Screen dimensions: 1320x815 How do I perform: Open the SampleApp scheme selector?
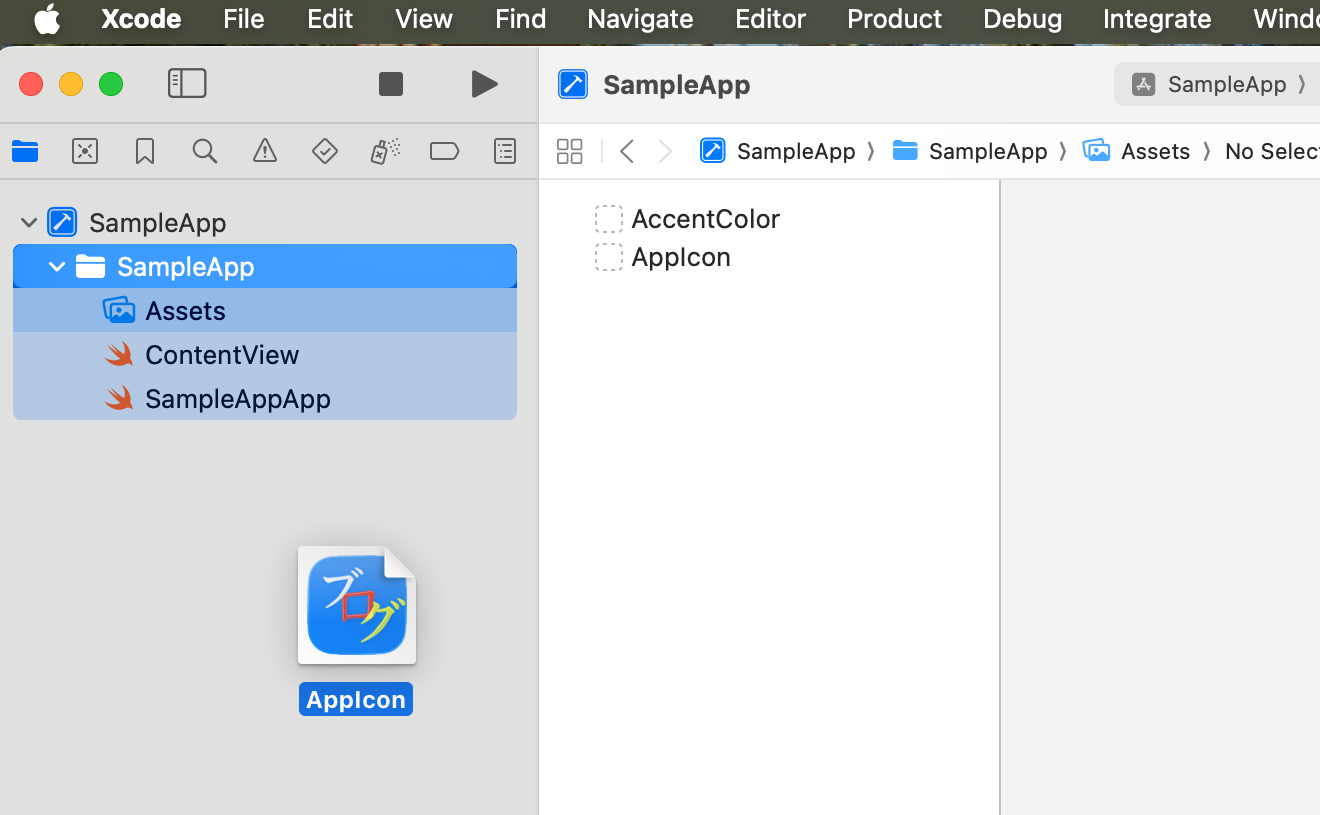tap(1217, 84)
